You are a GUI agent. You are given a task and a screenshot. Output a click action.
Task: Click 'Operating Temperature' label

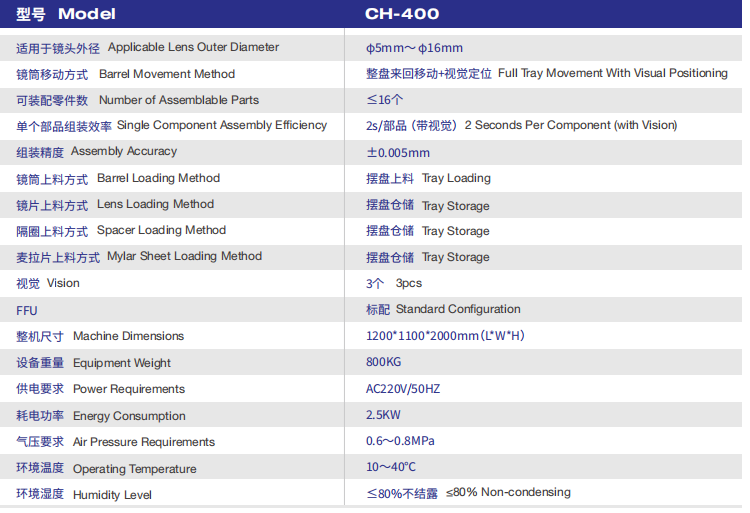134,469
